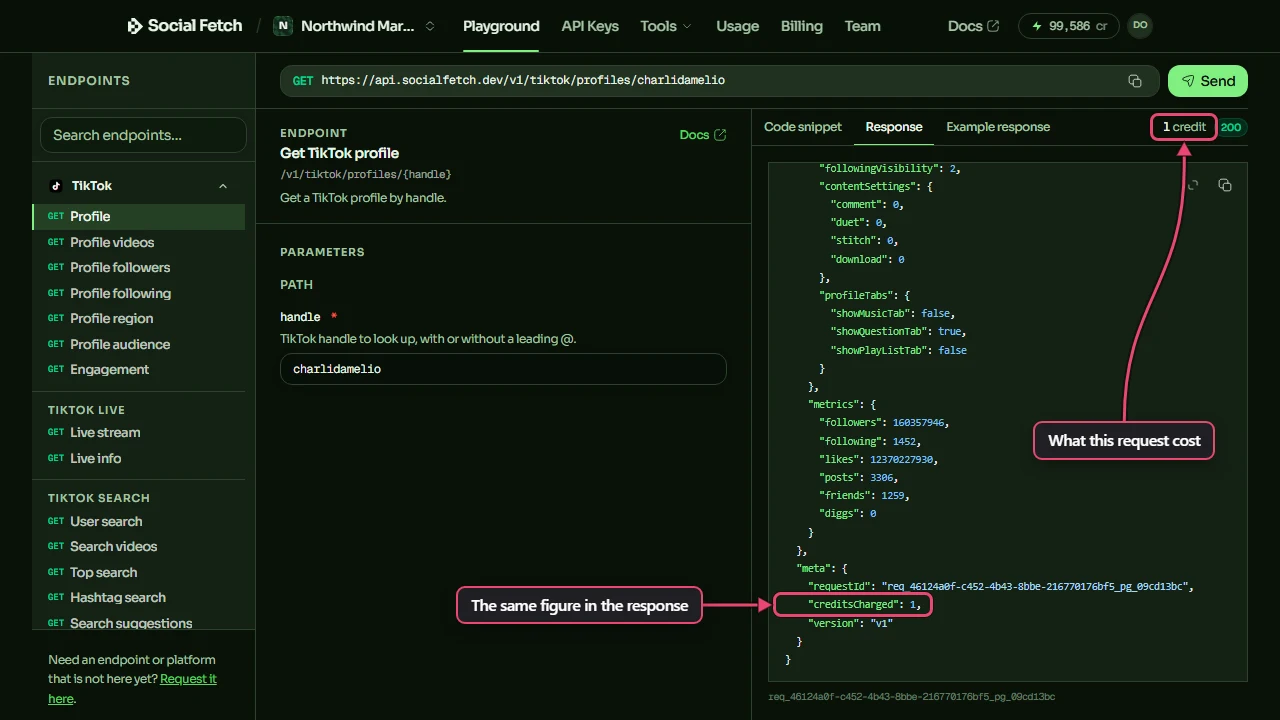Click the request URL field
1280x720 pixels.
720,81
